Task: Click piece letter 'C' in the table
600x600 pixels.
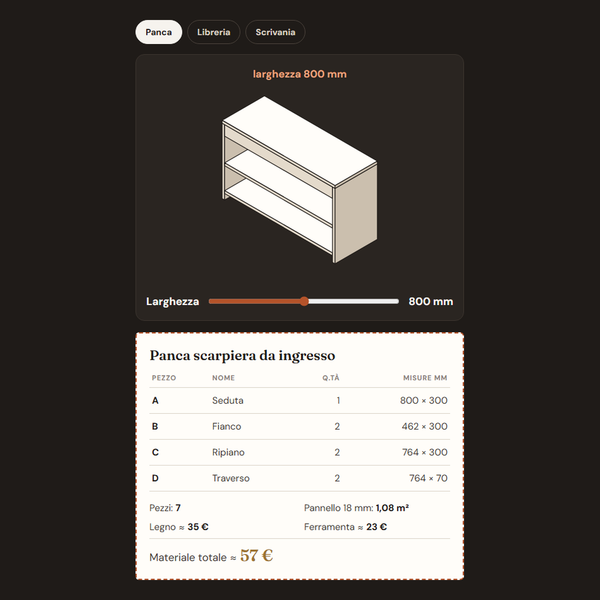Action: 155,452
